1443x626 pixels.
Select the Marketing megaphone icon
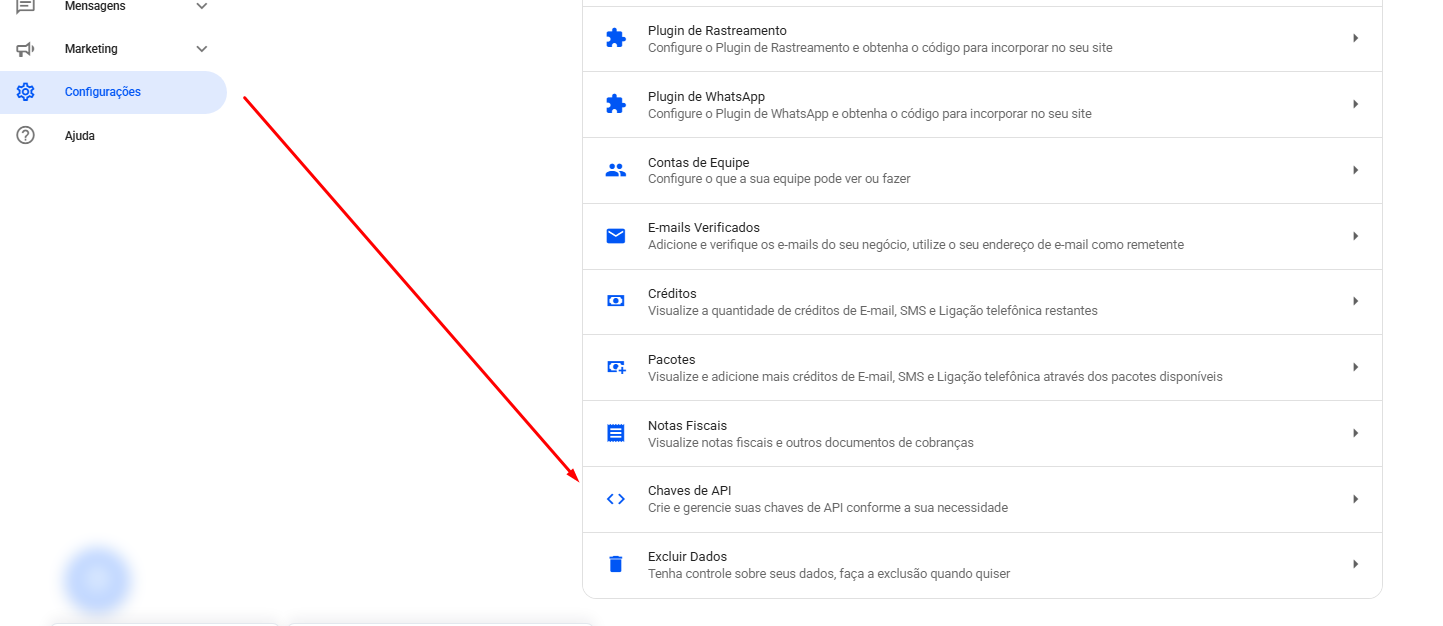click(x=26, y=49)
